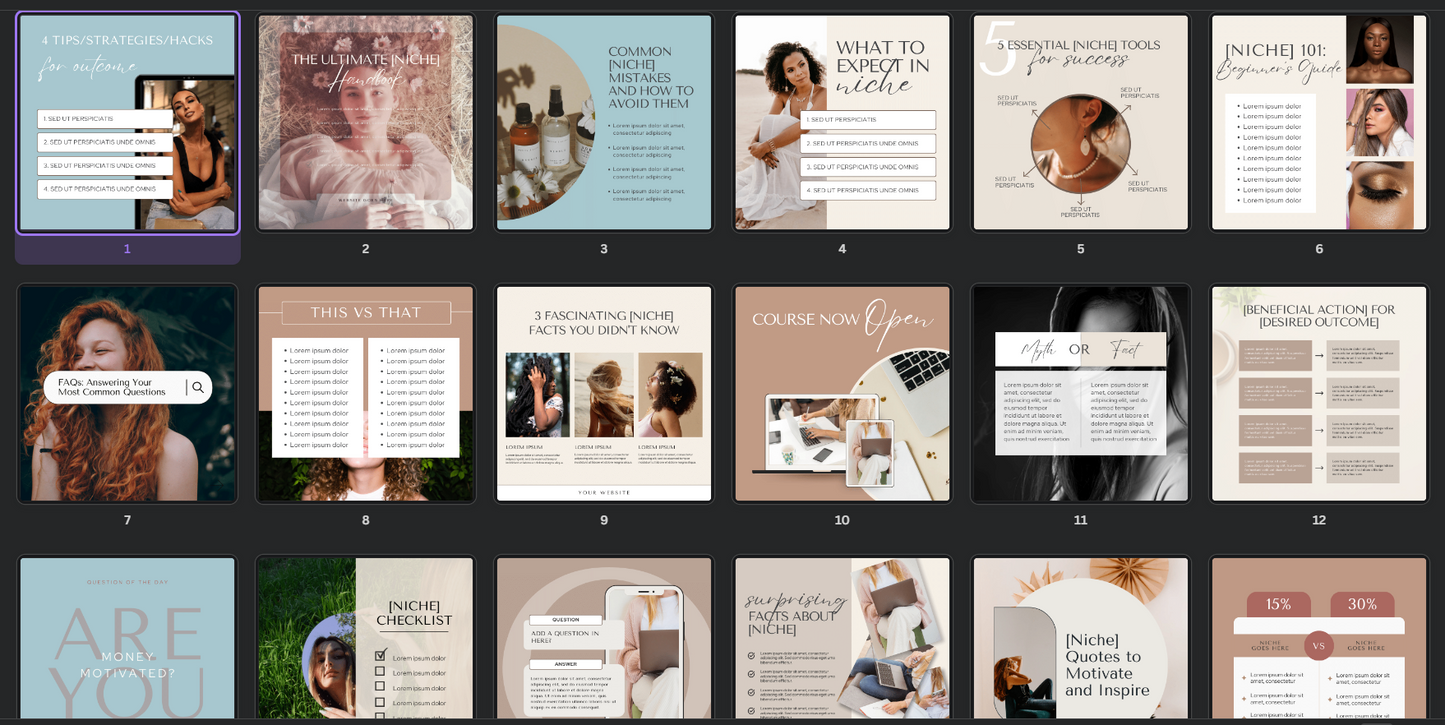
Task: Click page number label 5
Action: (x=1081, y=249)
